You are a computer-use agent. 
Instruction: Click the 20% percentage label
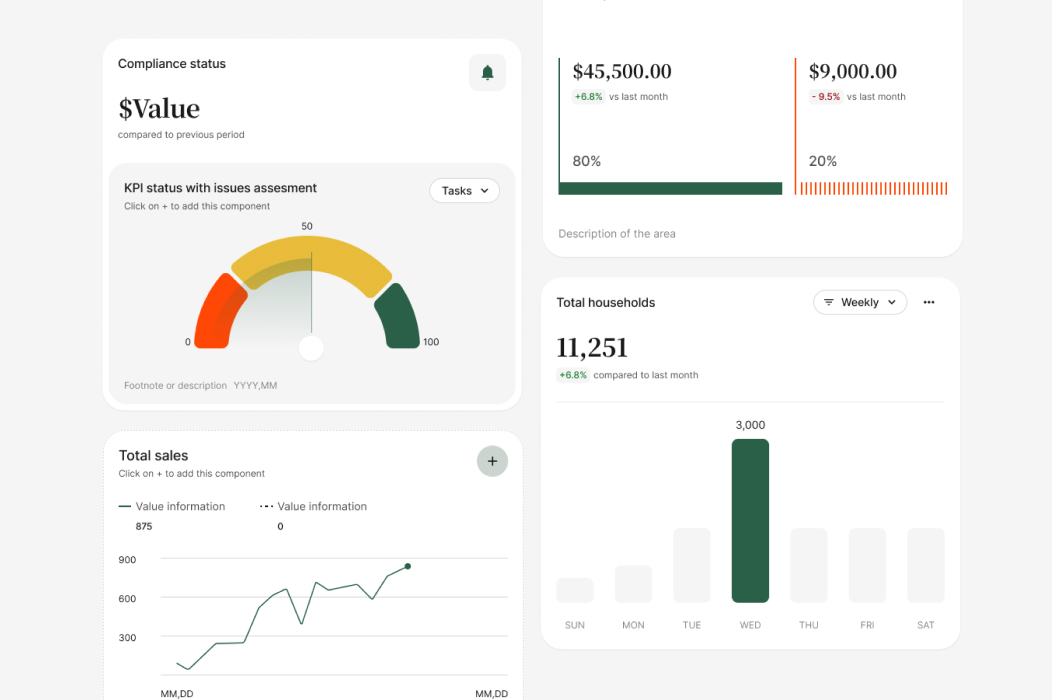tap(823, 161)
